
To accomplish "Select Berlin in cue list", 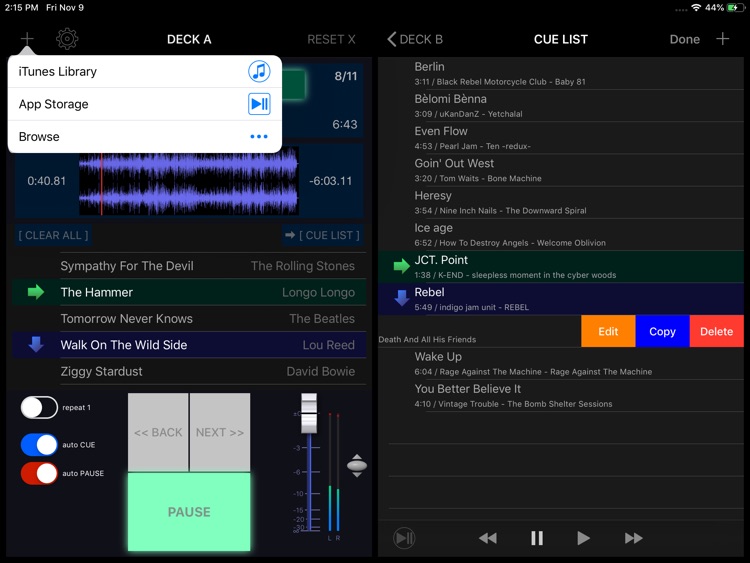I will click(x=561, y=74).
